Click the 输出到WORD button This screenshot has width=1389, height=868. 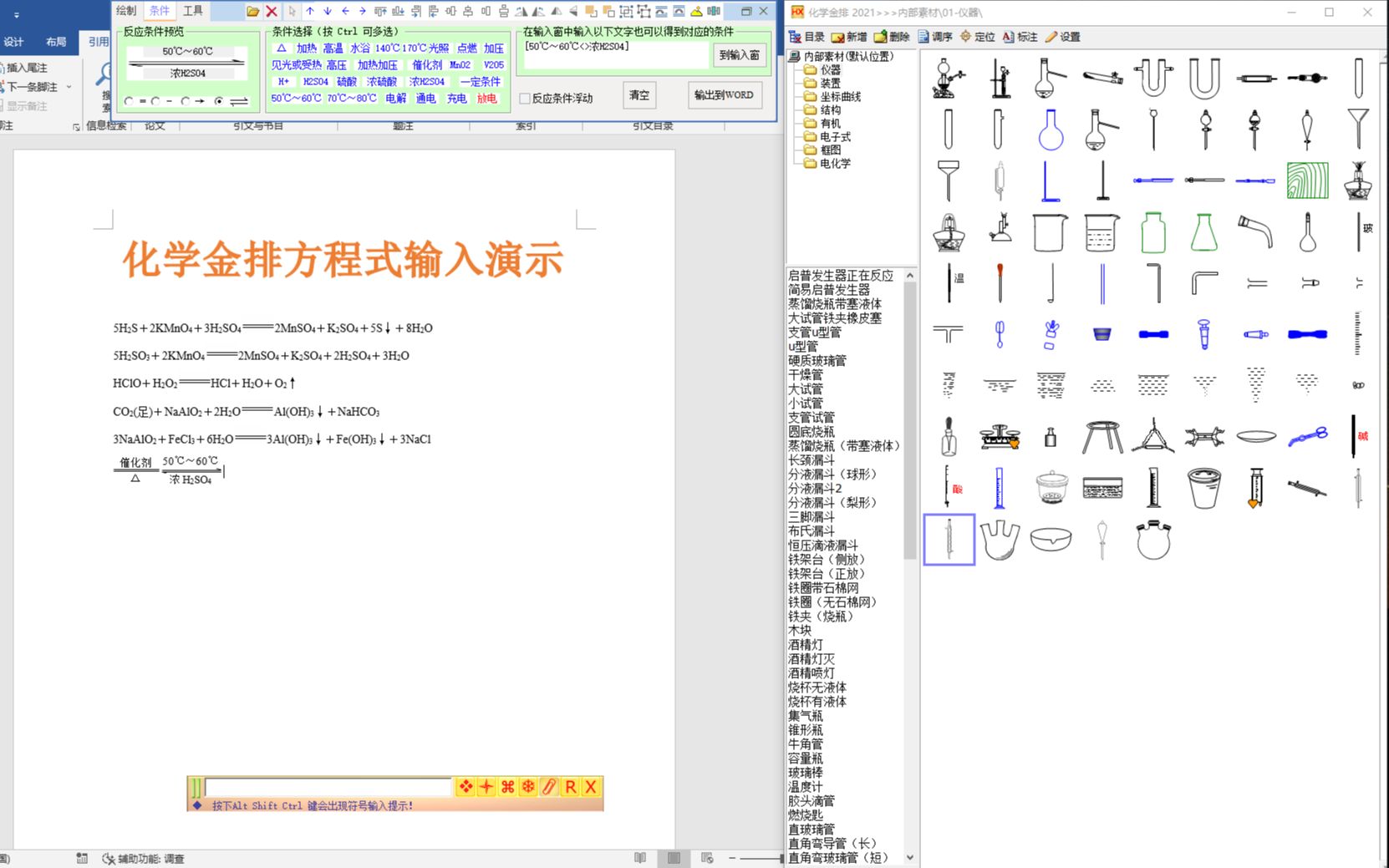pyautogui.click(x=724, y=95)
